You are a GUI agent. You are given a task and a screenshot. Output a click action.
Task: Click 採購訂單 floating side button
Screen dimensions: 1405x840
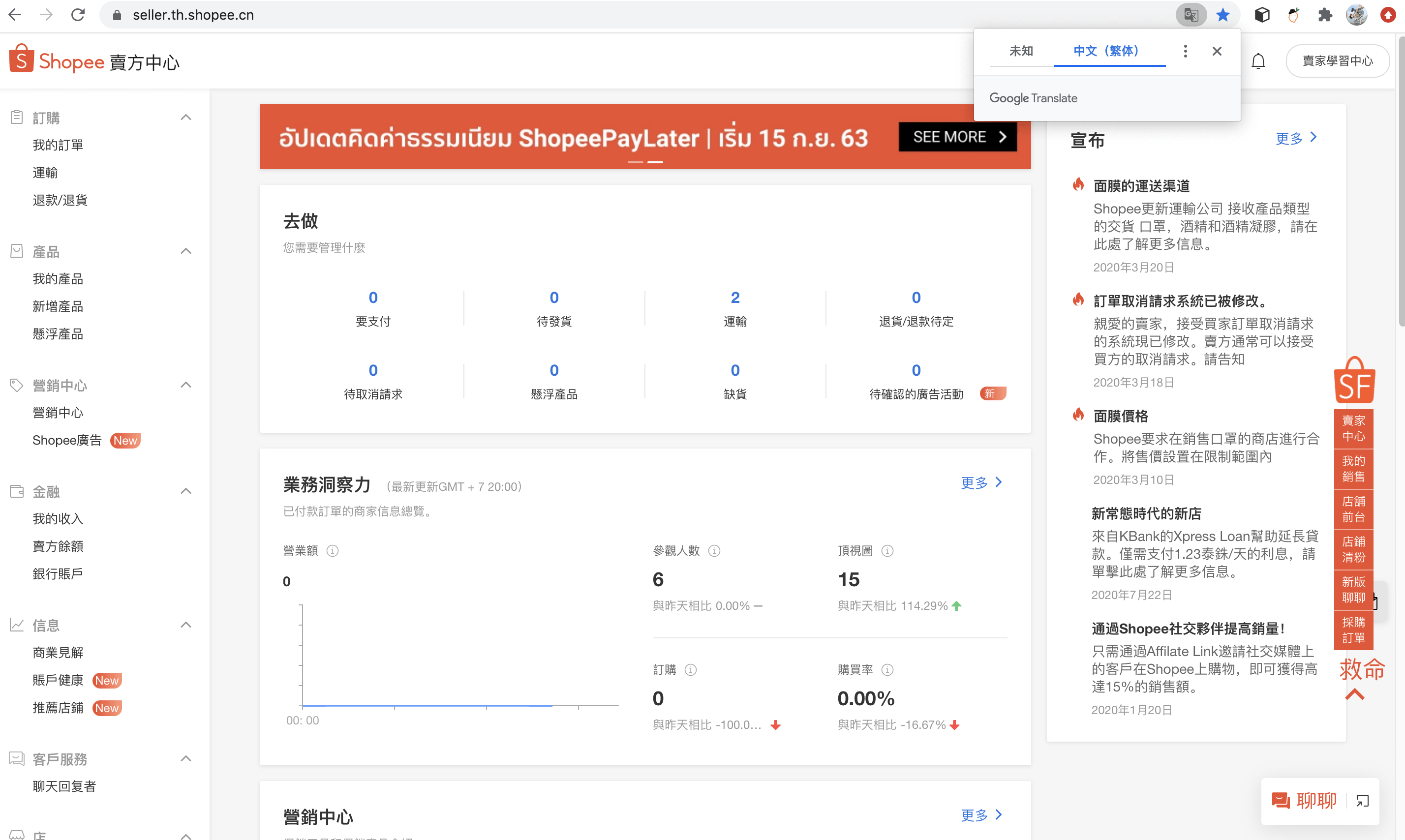pos(1353,630)
